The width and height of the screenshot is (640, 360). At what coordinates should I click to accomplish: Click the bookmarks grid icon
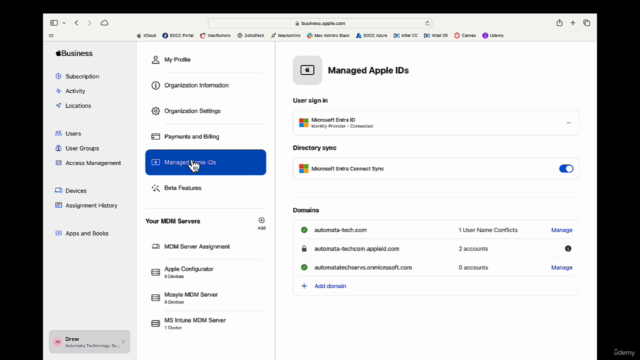[x=51, y=36]
